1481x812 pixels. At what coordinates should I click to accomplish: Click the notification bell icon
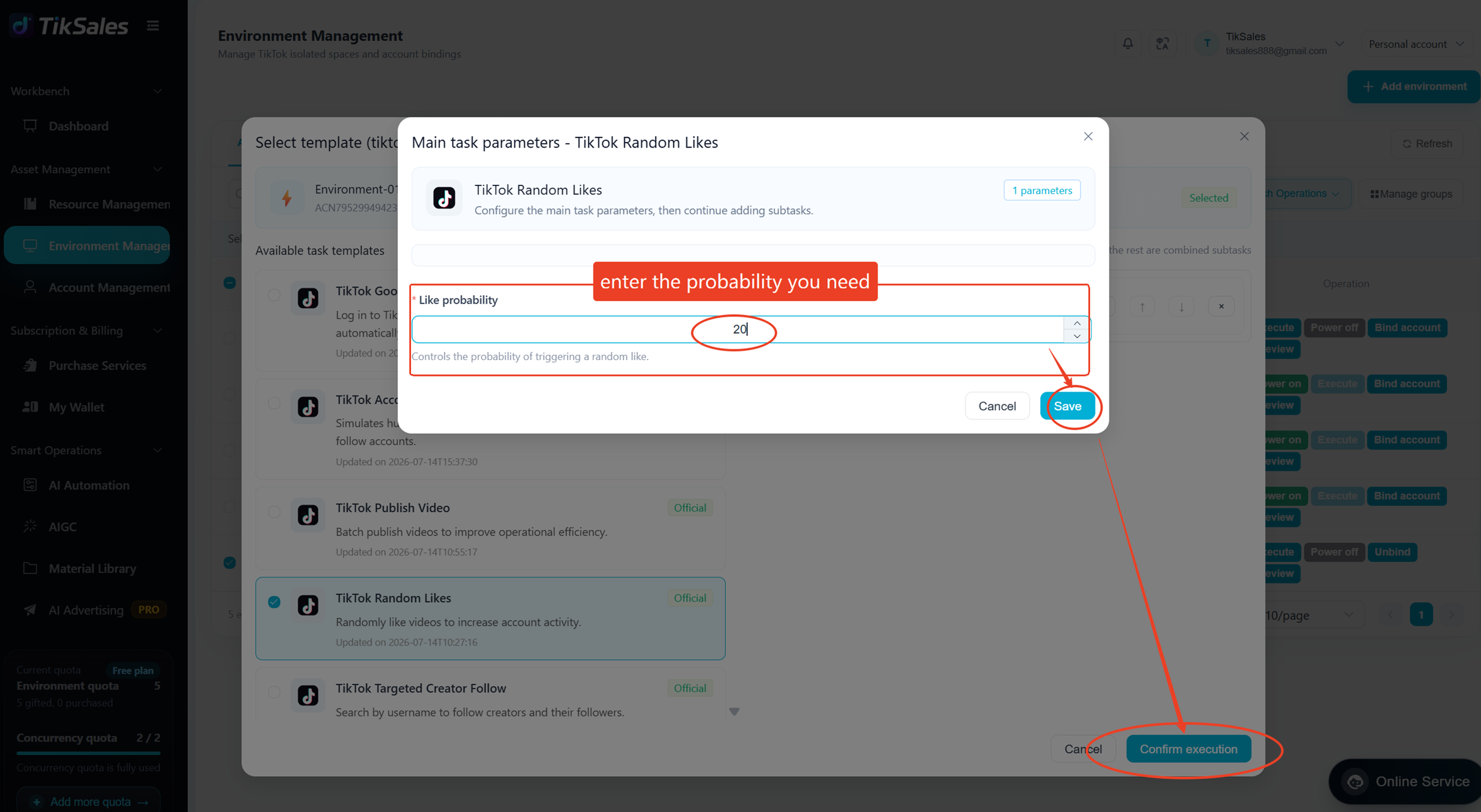click(1128, 43)
